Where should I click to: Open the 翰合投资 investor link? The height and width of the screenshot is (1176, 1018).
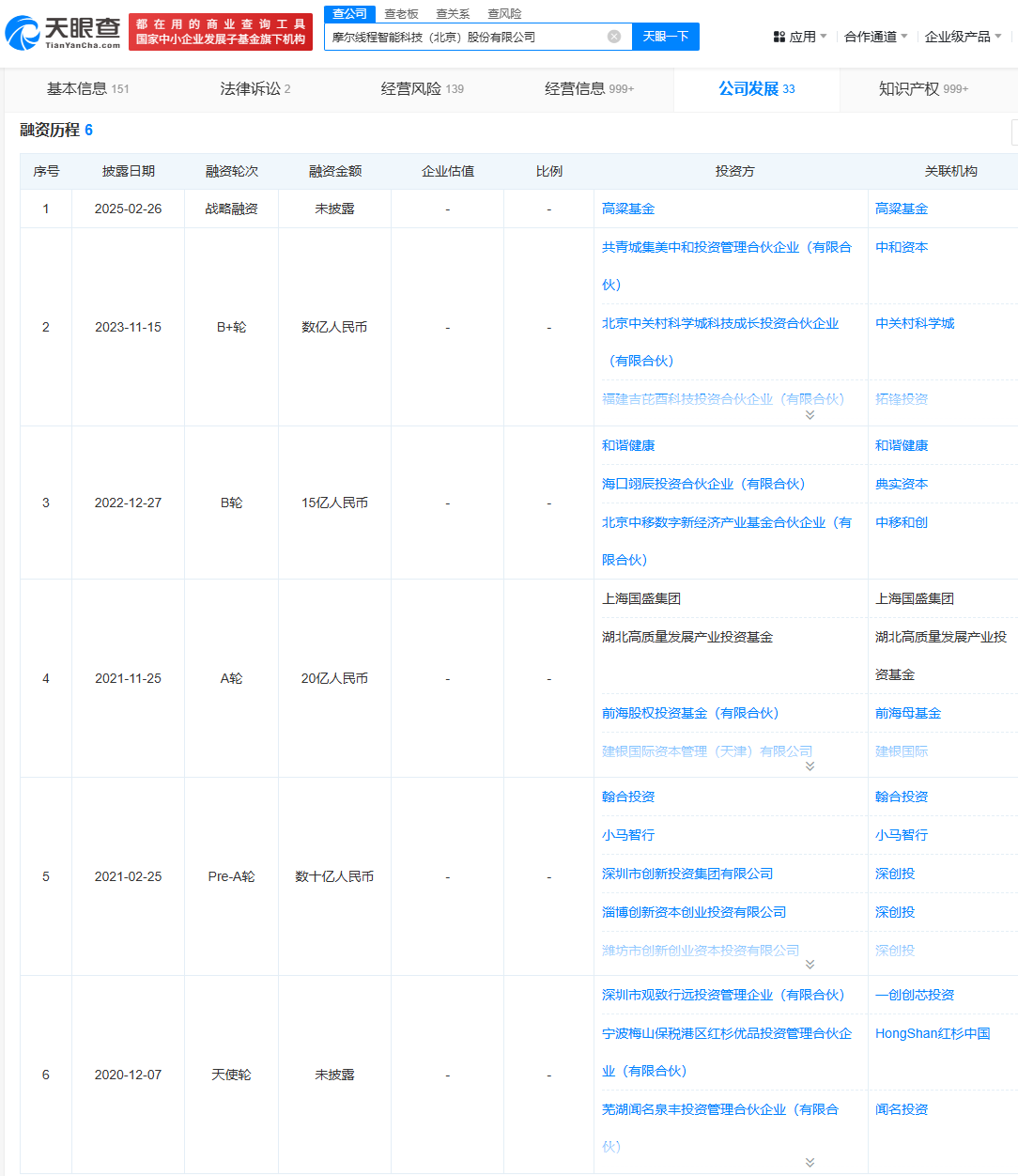tap(628, 797)
